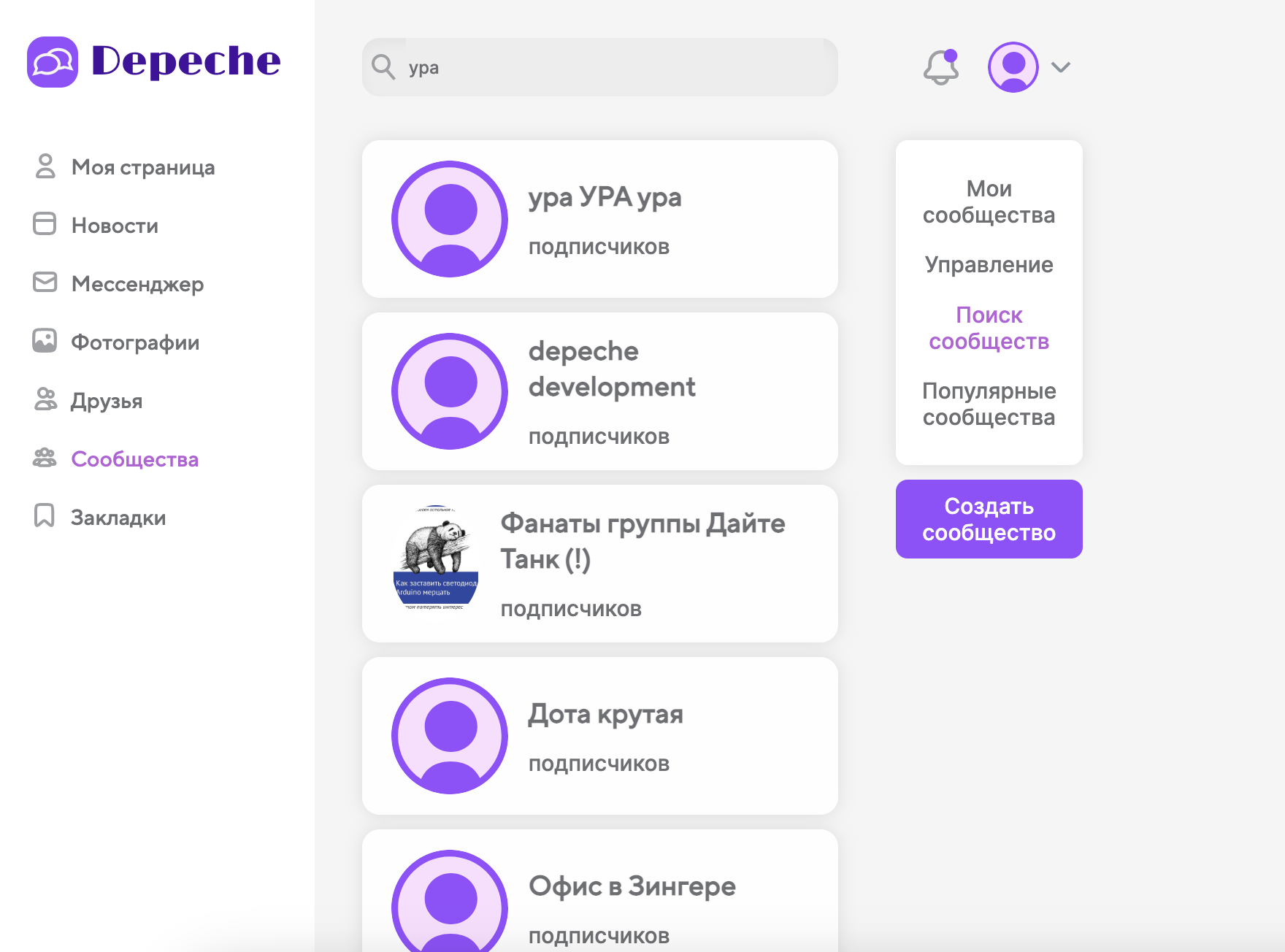Select "Мои сообщества" in the right panel
This screenshot has height=952, width=1285.
tap(989, 202)
